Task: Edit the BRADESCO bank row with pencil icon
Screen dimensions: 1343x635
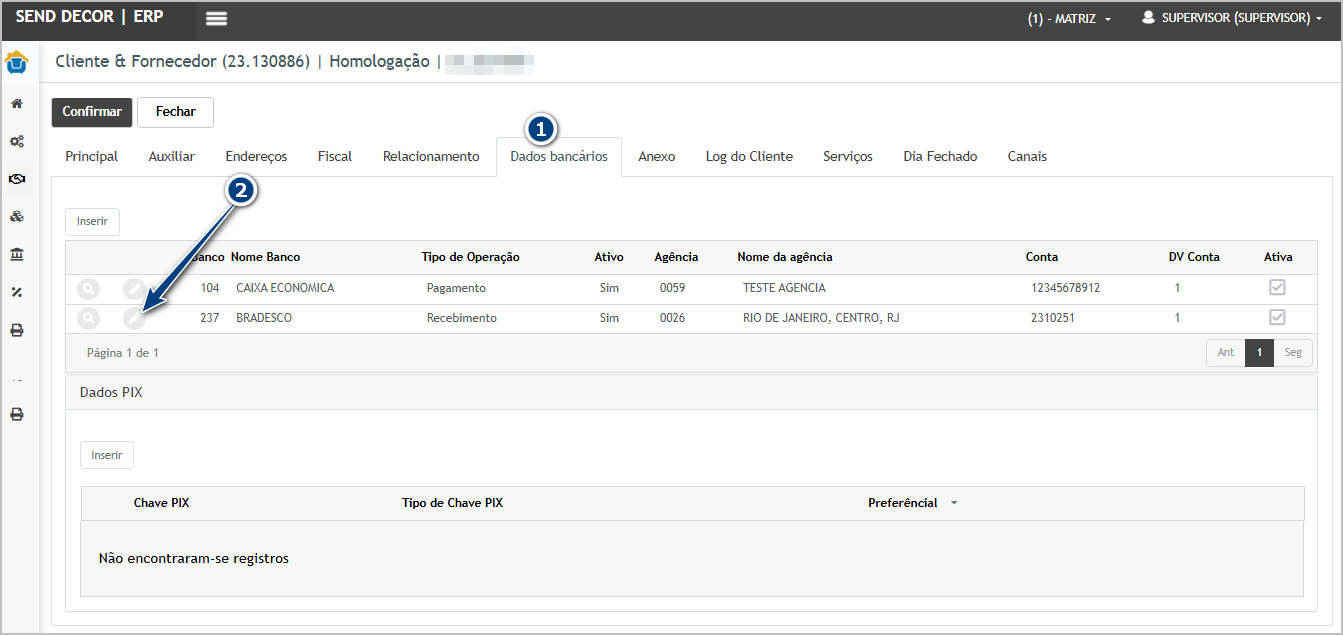Action: coord(134,318)
